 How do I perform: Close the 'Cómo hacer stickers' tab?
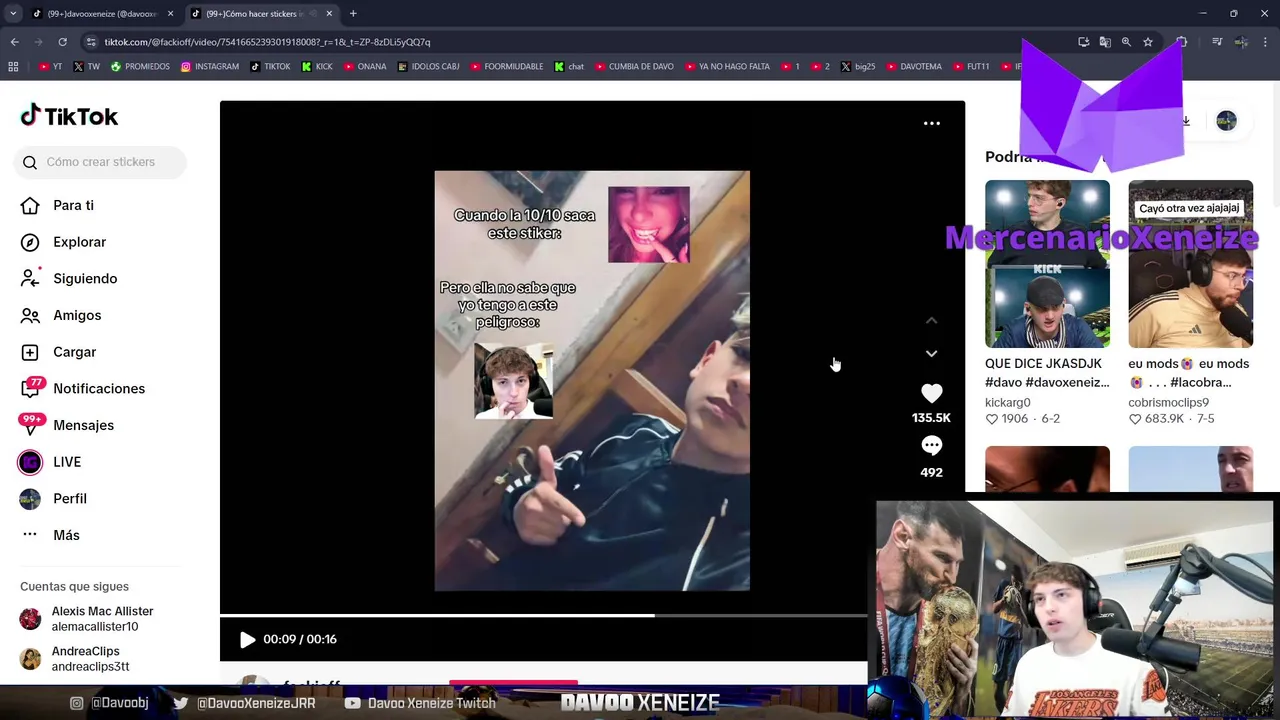click(x=329, y=14)
